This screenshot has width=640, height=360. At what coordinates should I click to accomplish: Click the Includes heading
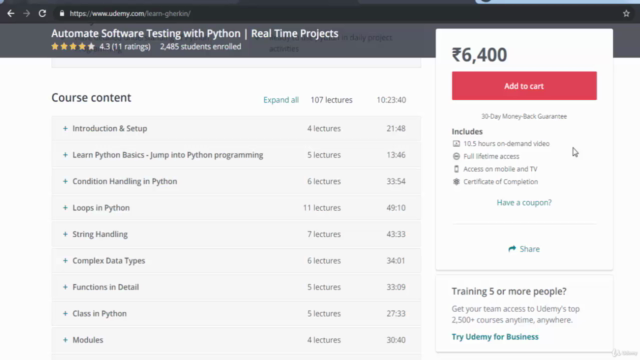tap(467, 131)
